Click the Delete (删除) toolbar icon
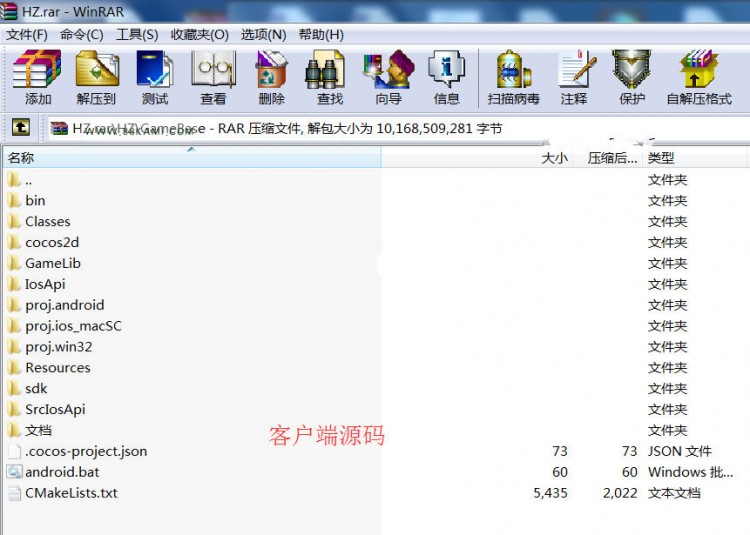This screenshot has height=535, width=750. click(x=271, y=70)
